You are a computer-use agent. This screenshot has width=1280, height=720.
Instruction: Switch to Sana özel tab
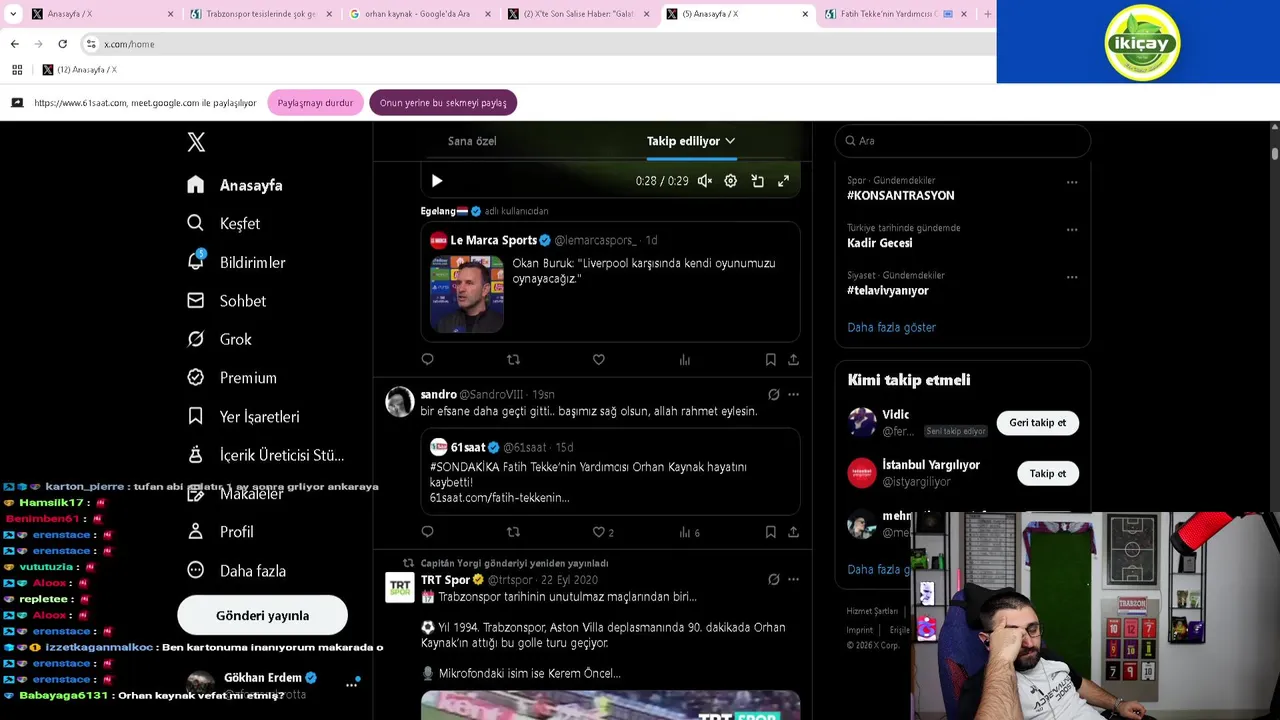pyautogui.click(x=472, y=141)
